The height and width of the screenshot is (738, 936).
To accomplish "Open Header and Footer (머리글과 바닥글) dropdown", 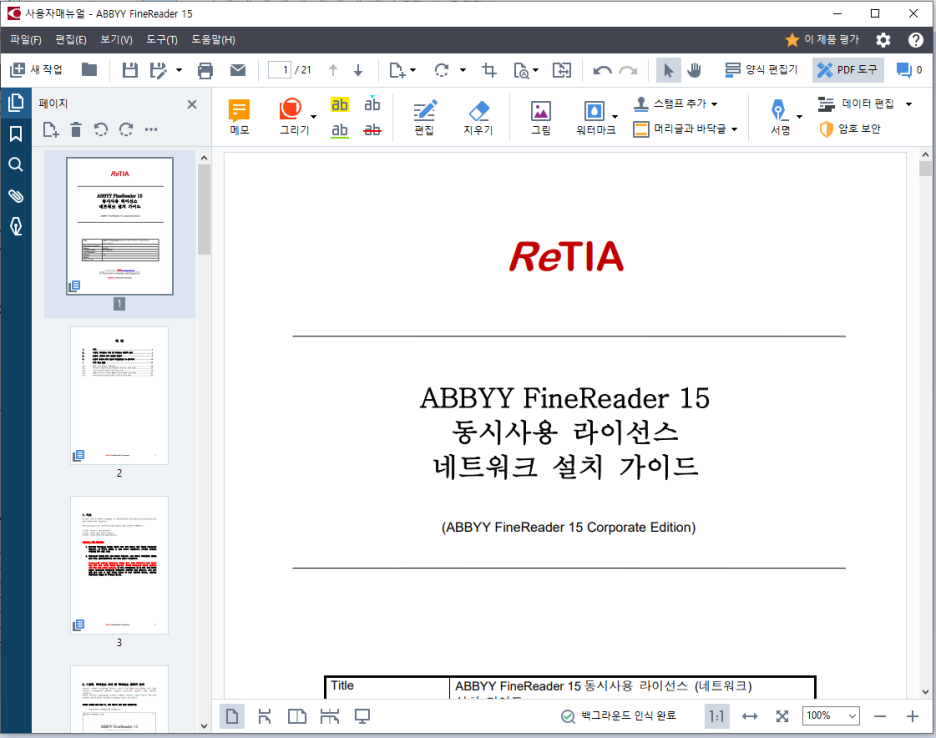I will coord(685,129).
